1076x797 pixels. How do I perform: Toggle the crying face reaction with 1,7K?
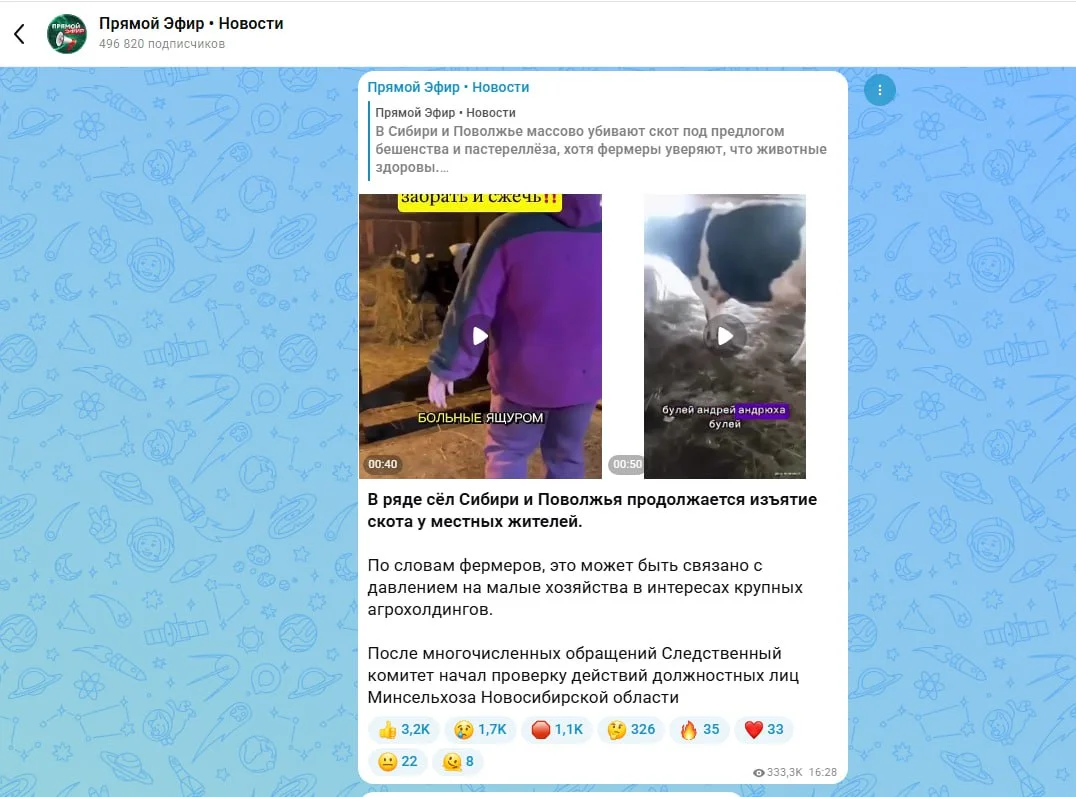click(480, 729)
